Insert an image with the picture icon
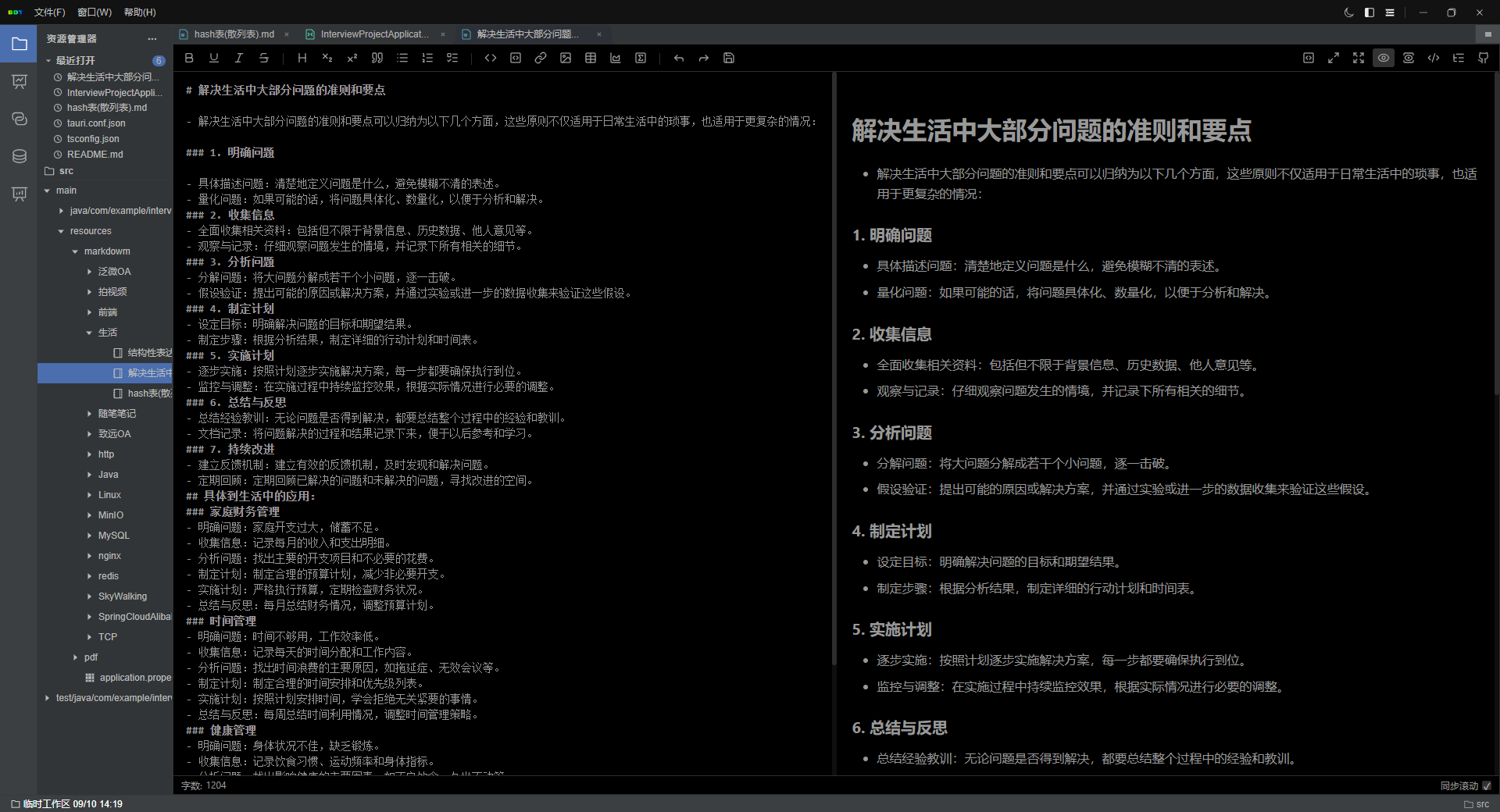Image resolution: width=1500 pixels, height=812 pixels. click(566, 58)
